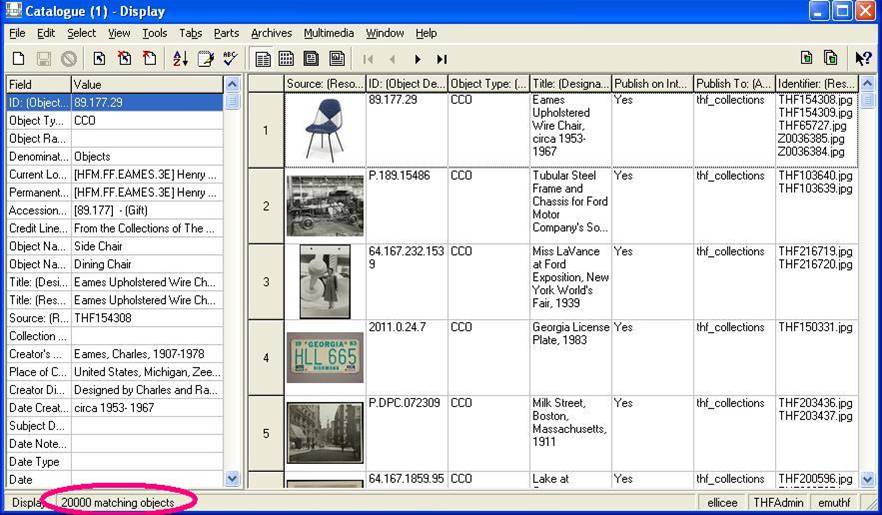Viewport: 882px width, 515px height.
Task: Open the Parts menu
Action: click(x=226, y=33)
